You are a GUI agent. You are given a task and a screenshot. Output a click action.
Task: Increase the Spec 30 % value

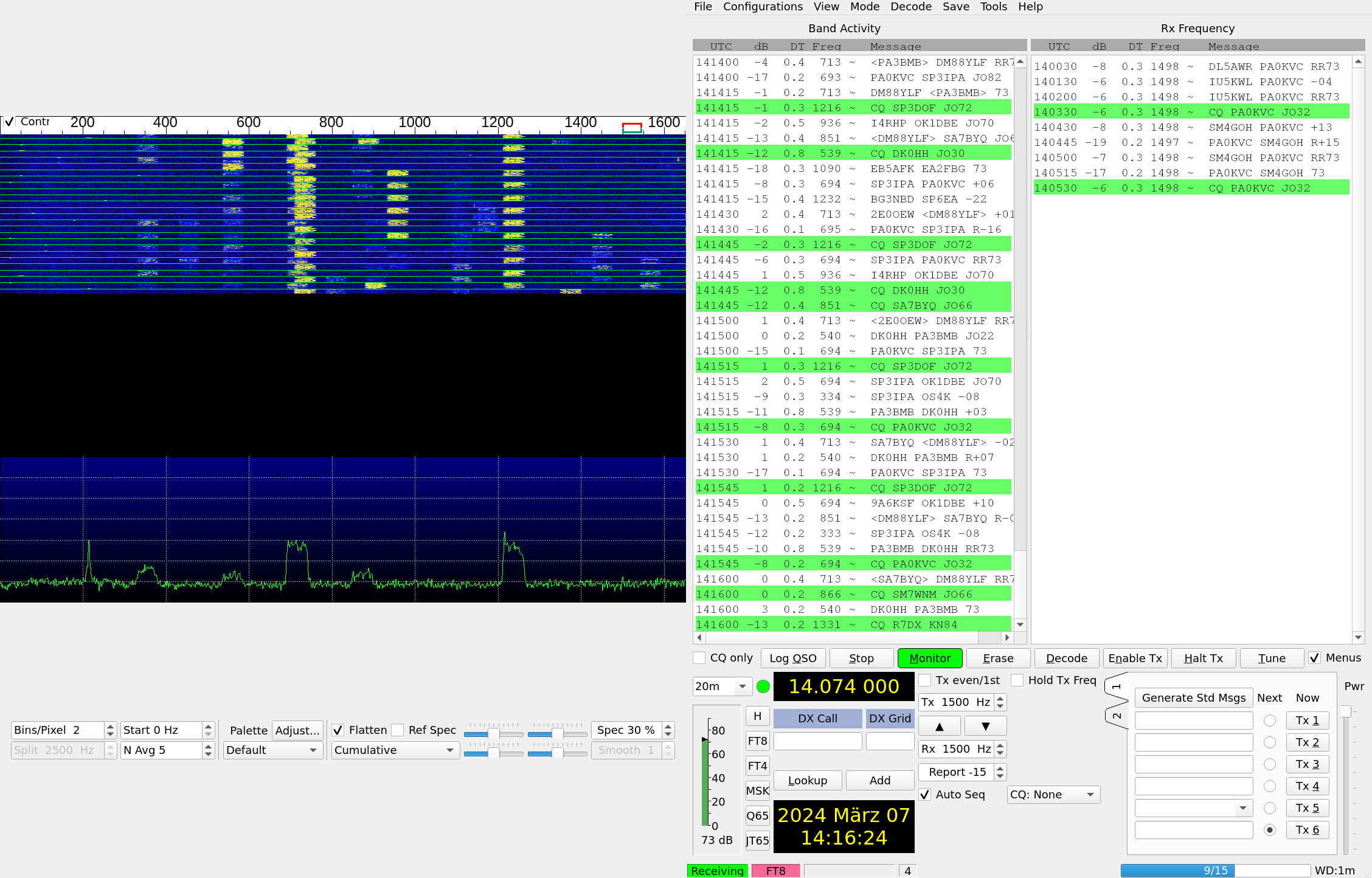point(668,727)
